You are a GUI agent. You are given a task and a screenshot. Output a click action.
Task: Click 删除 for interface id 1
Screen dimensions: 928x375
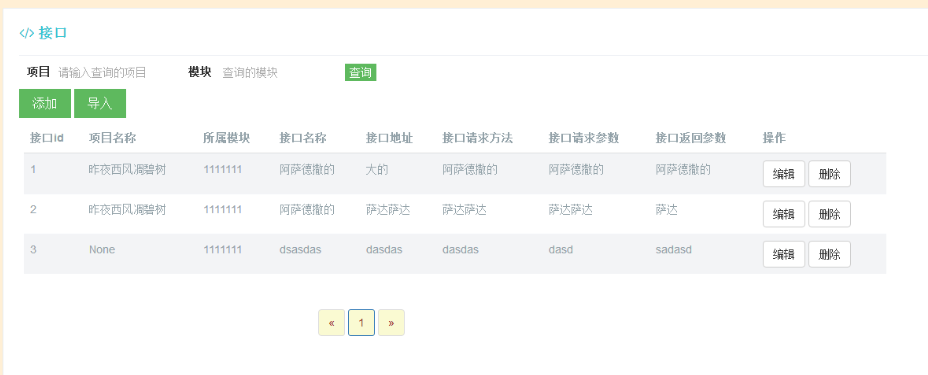coord(829,174)
